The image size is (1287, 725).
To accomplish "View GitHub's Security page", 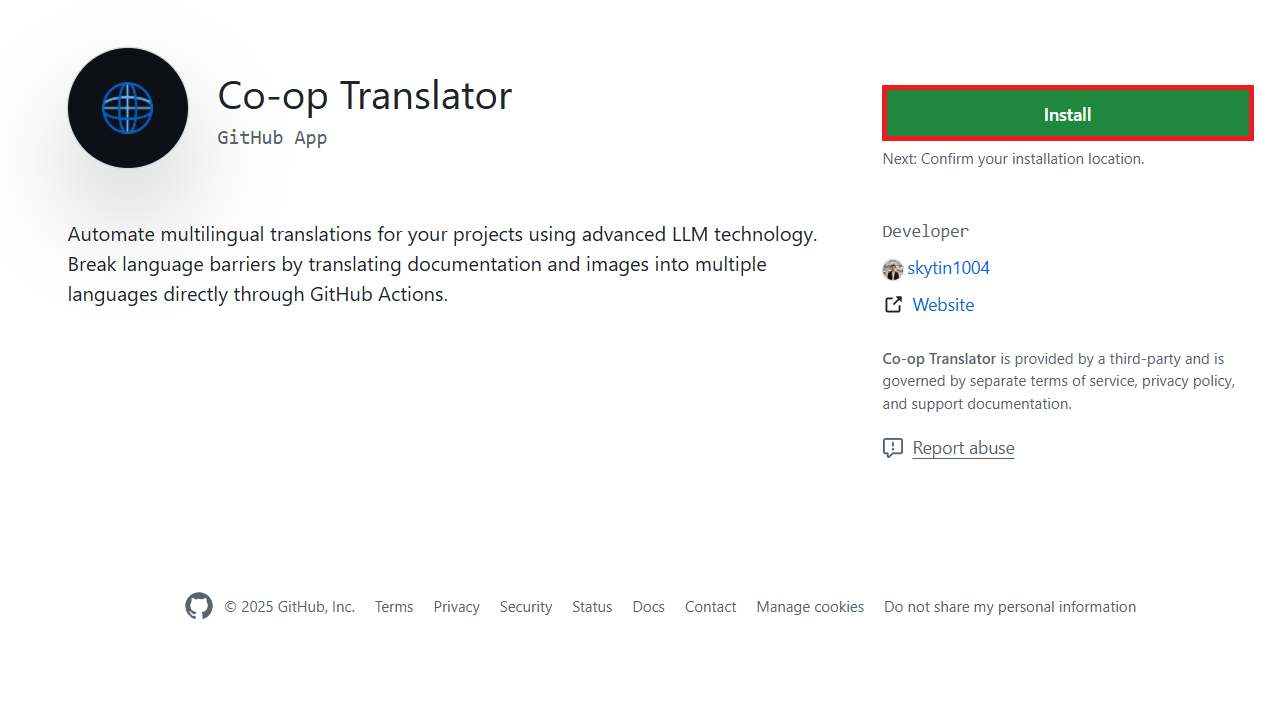I will (525, 607).
